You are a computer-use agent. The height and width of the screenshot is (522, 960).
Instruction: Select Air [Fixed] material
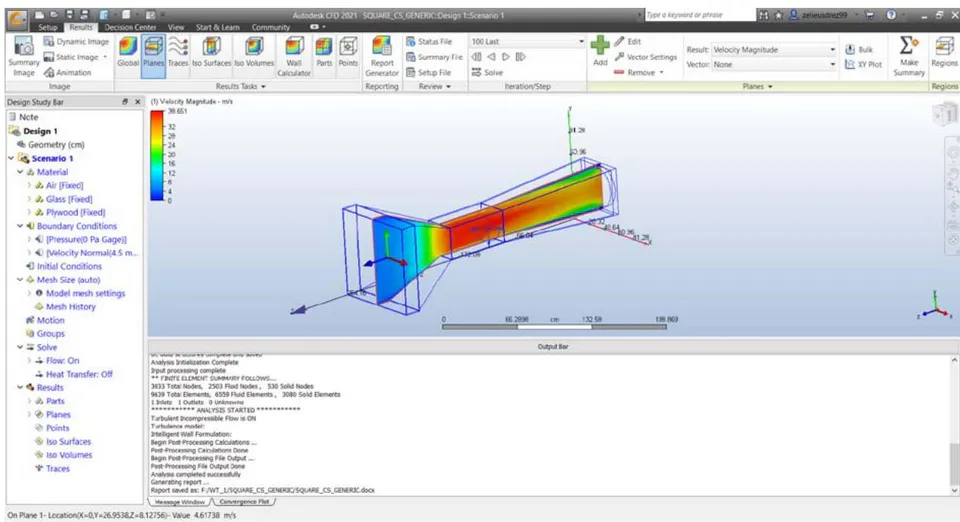click(64, 185)
